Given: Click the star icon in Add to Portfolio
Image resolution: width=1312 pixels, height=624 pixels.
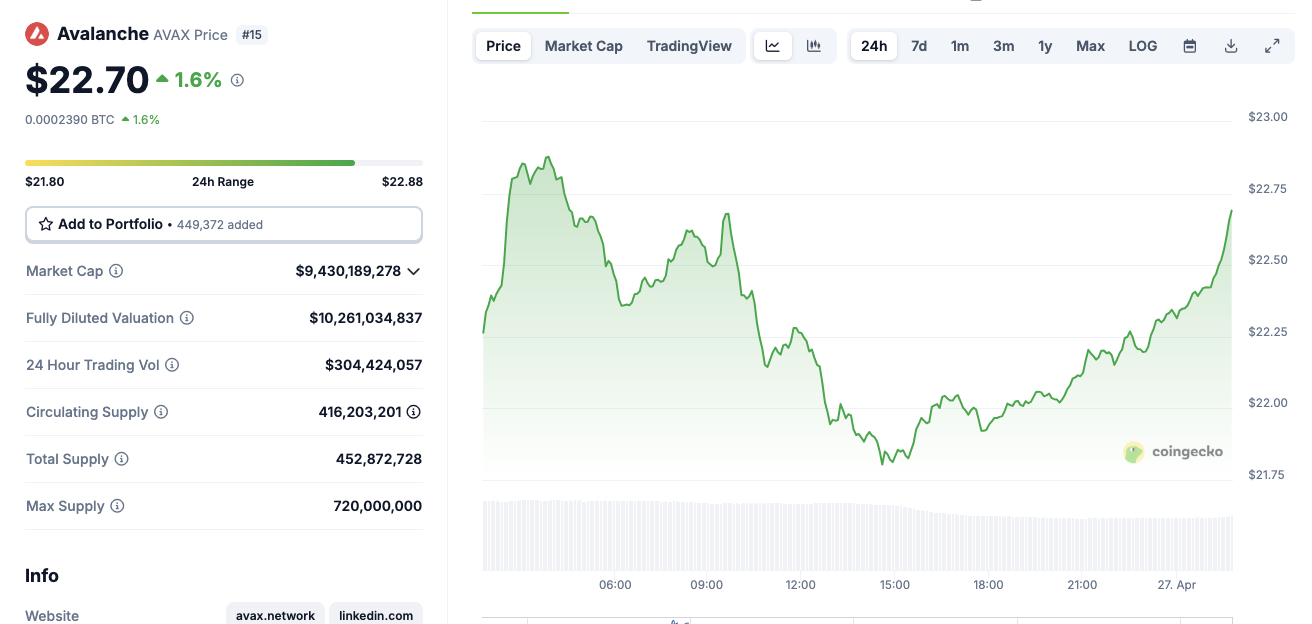Looking at the screenshot, I should (x=46, y=224).
